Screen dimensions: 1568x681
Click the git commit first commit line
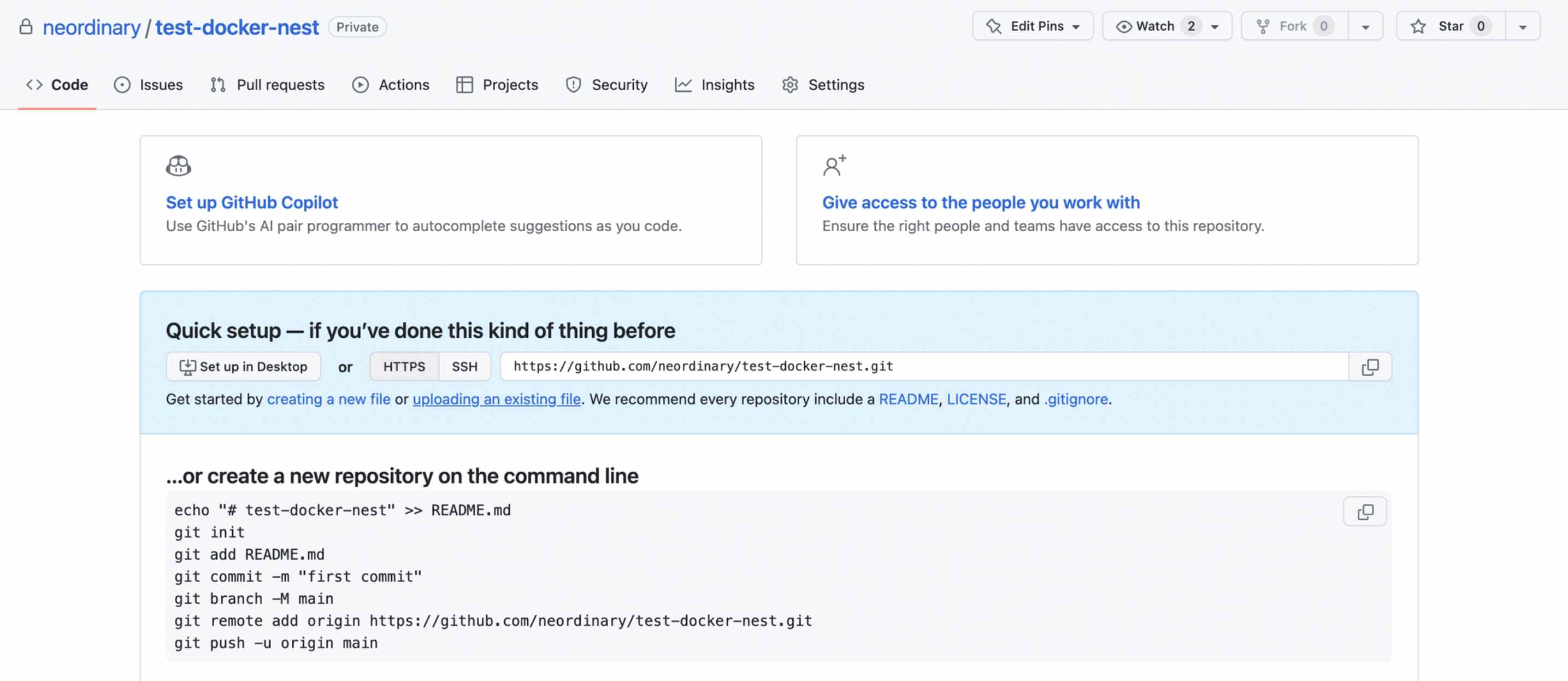[x=298, y=577]
